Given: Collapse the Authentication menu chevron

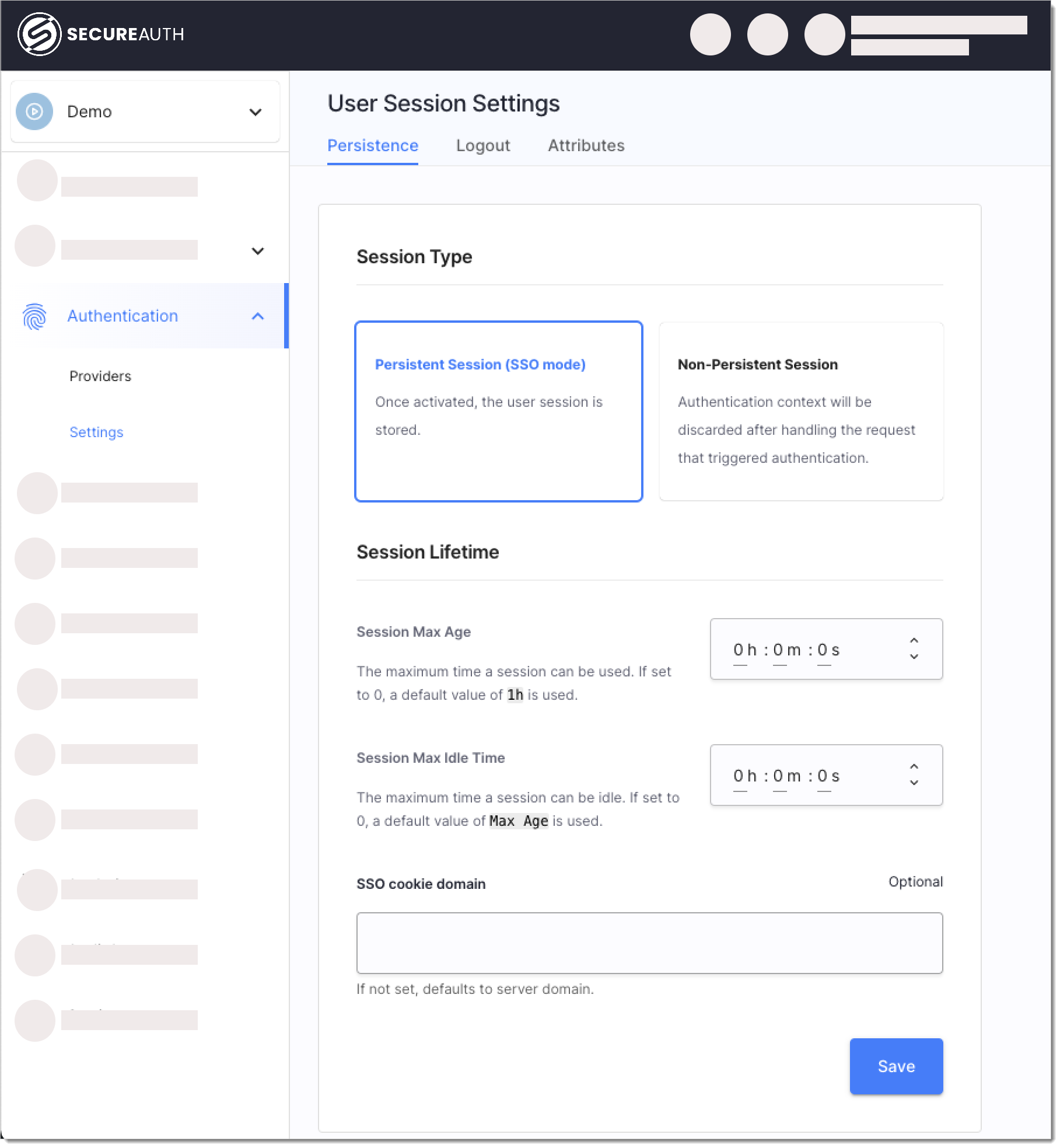Looking at the screenshot, I should point(258,316).
